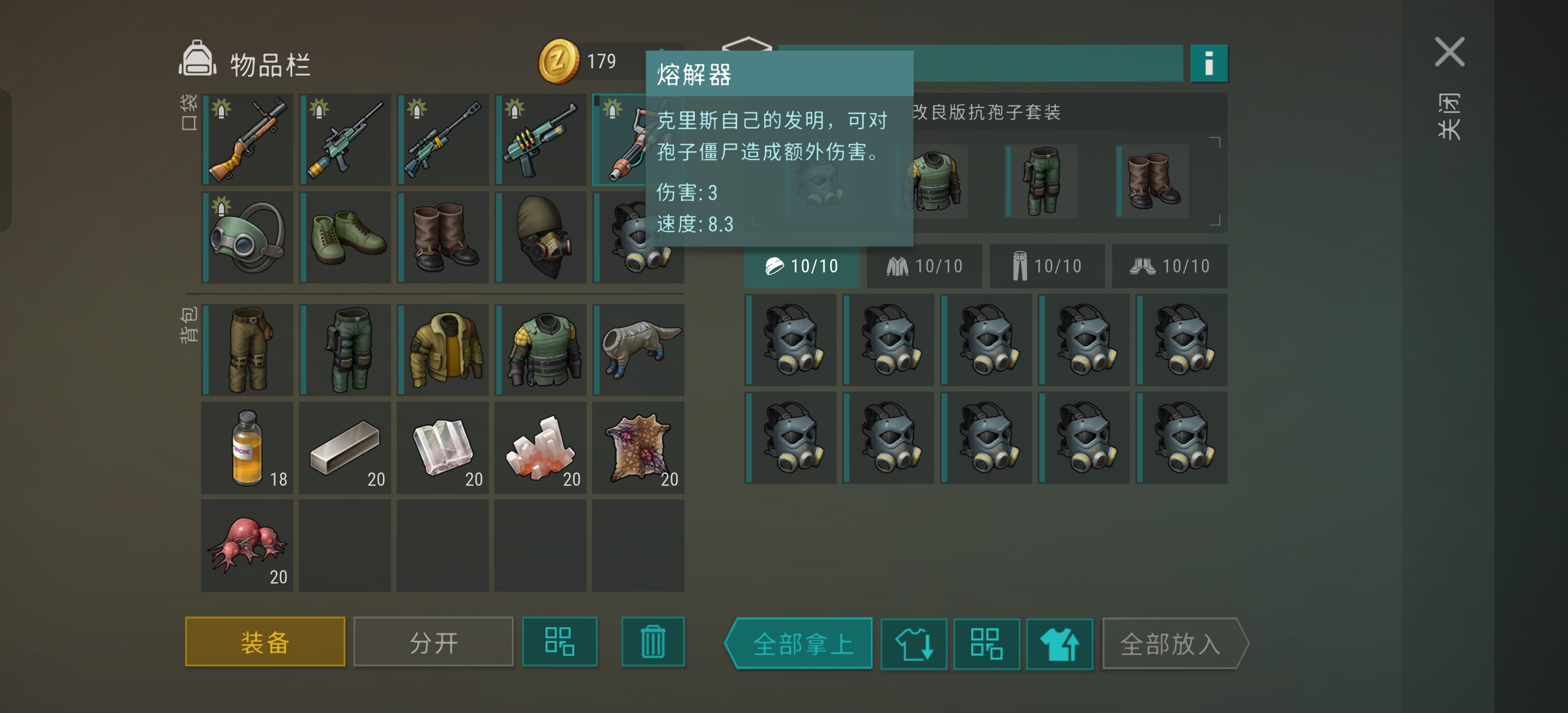Open the chest info icon
Viewport: 1568px width, 713px height.
point(1208,63)
